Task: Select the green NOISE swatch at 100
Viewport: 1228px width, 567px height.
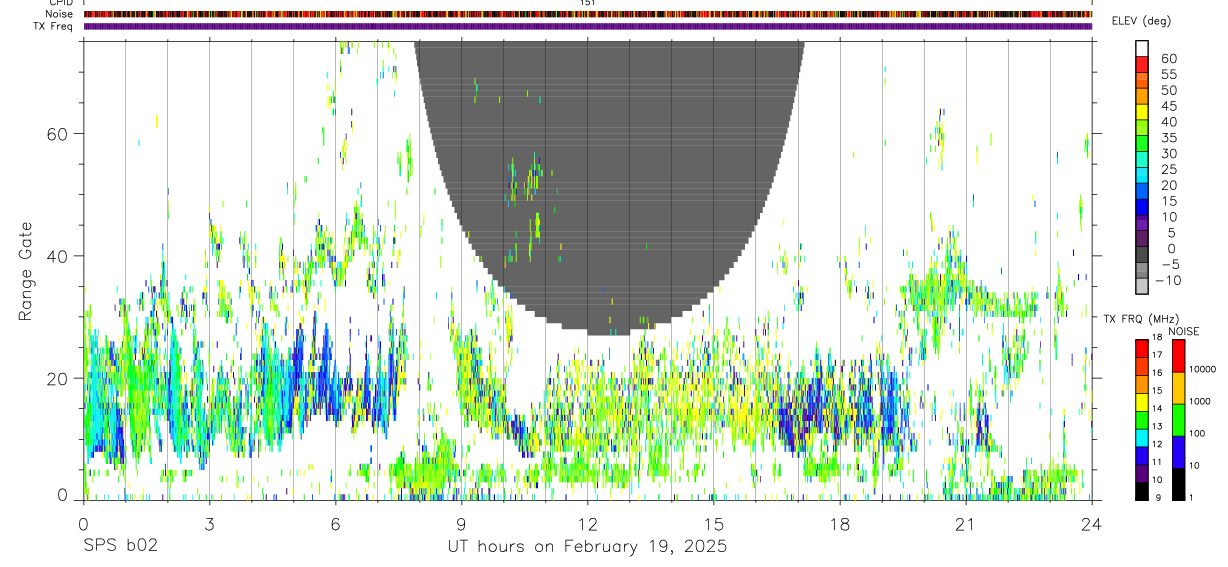Action: tap(1178, 420)
